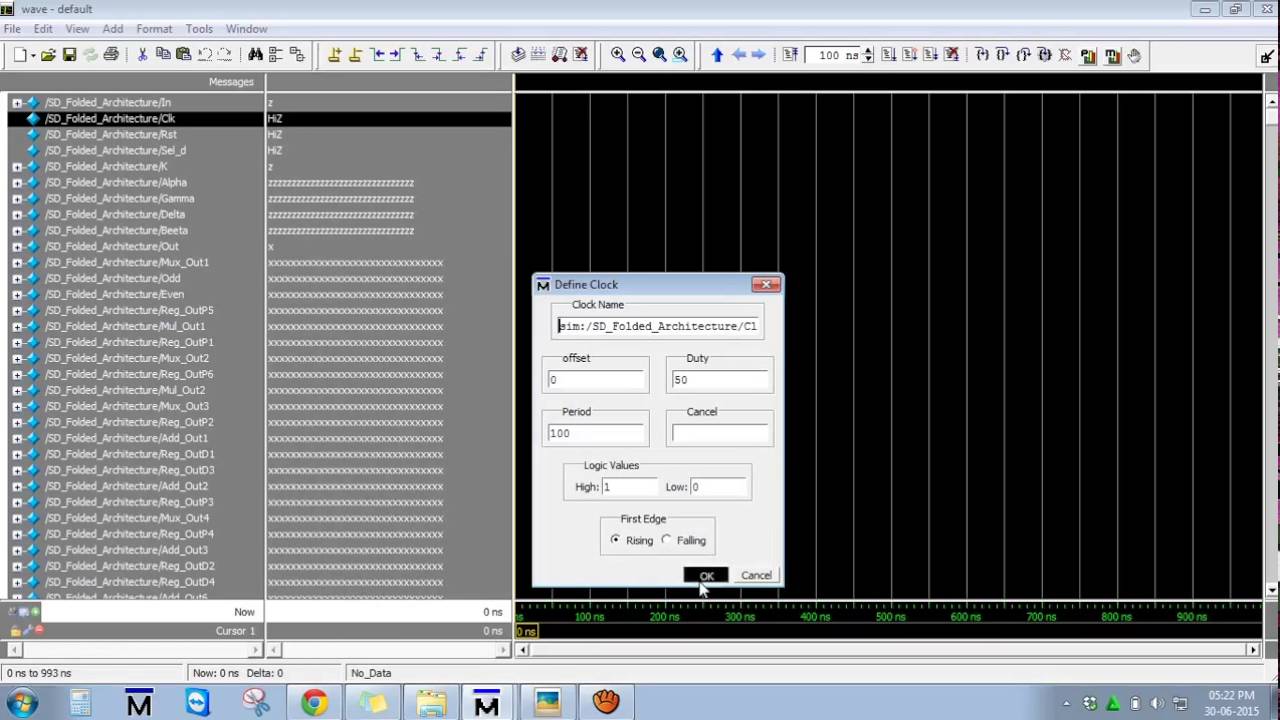
Task: Click the blue up arrow icon
Action: point(717,55)
